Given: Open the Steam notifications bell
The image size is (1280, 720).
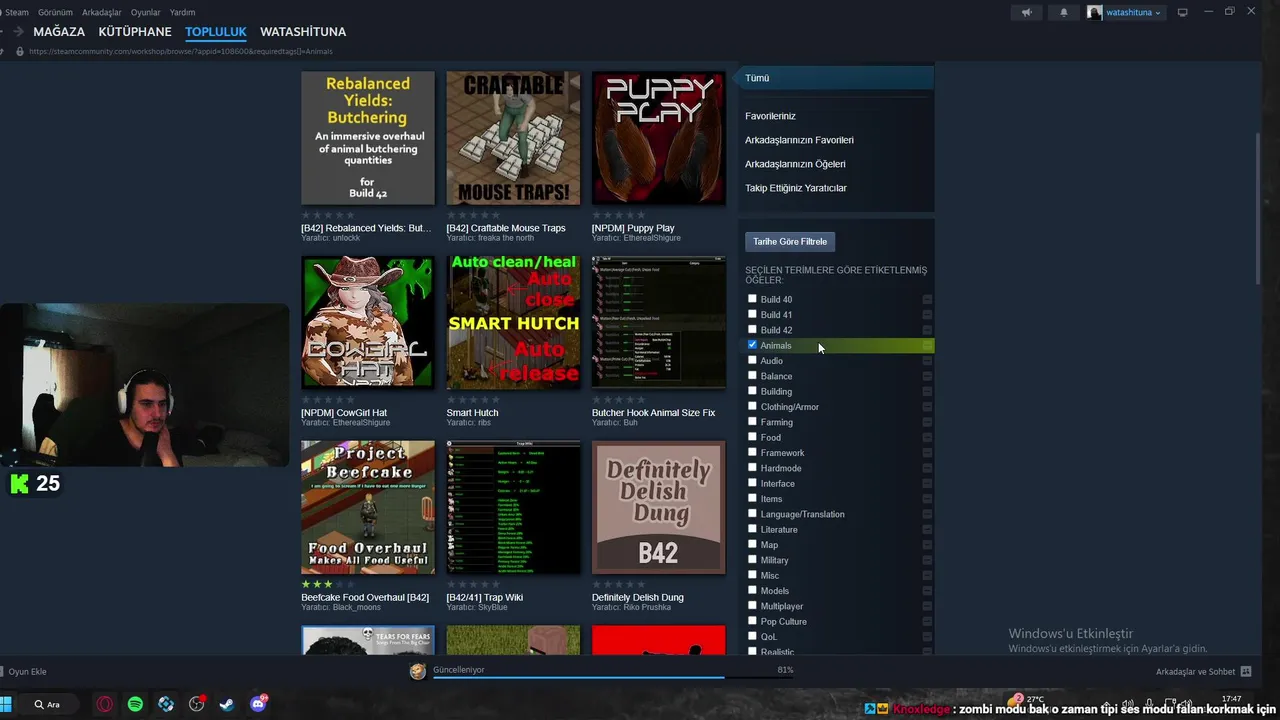Looking at the screenshot, I should (1063, 12).
